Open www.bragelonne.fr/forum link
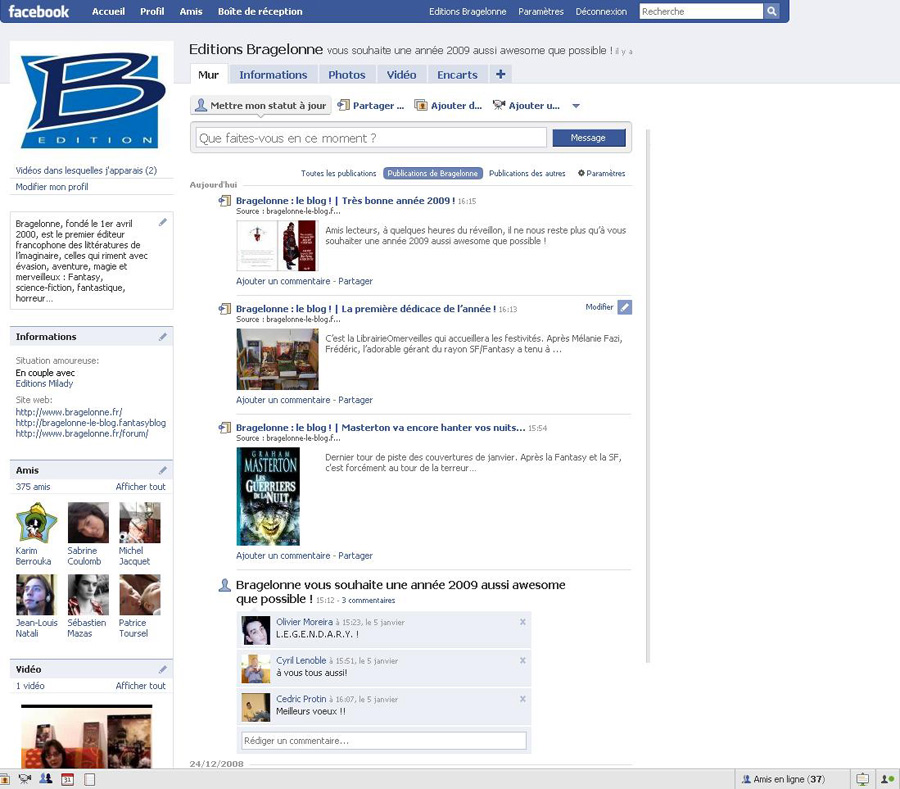The height and width of the screenshot is (789, 900). coord(82,434)
